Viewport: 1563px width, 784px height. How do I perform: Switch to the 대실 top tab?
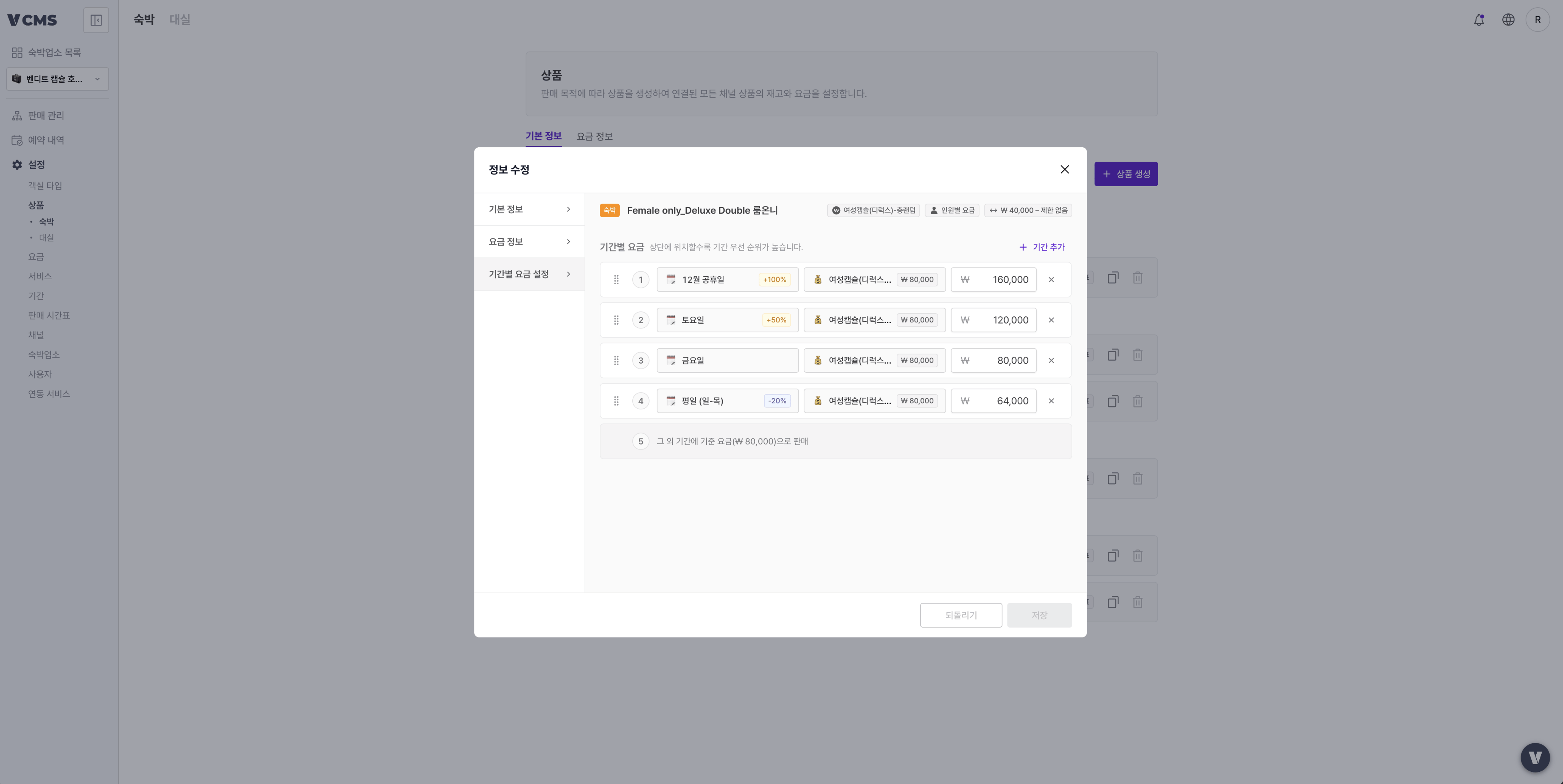pos(180,20)
